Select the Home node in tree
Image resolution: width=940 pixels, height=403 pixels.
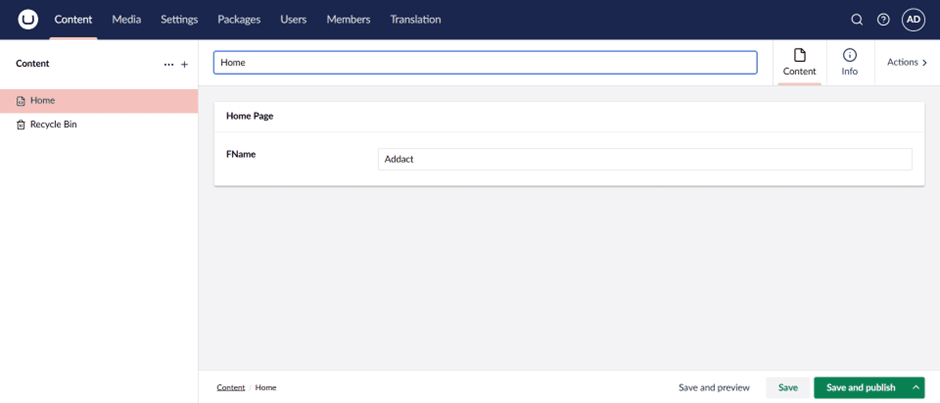click(42, 101)
